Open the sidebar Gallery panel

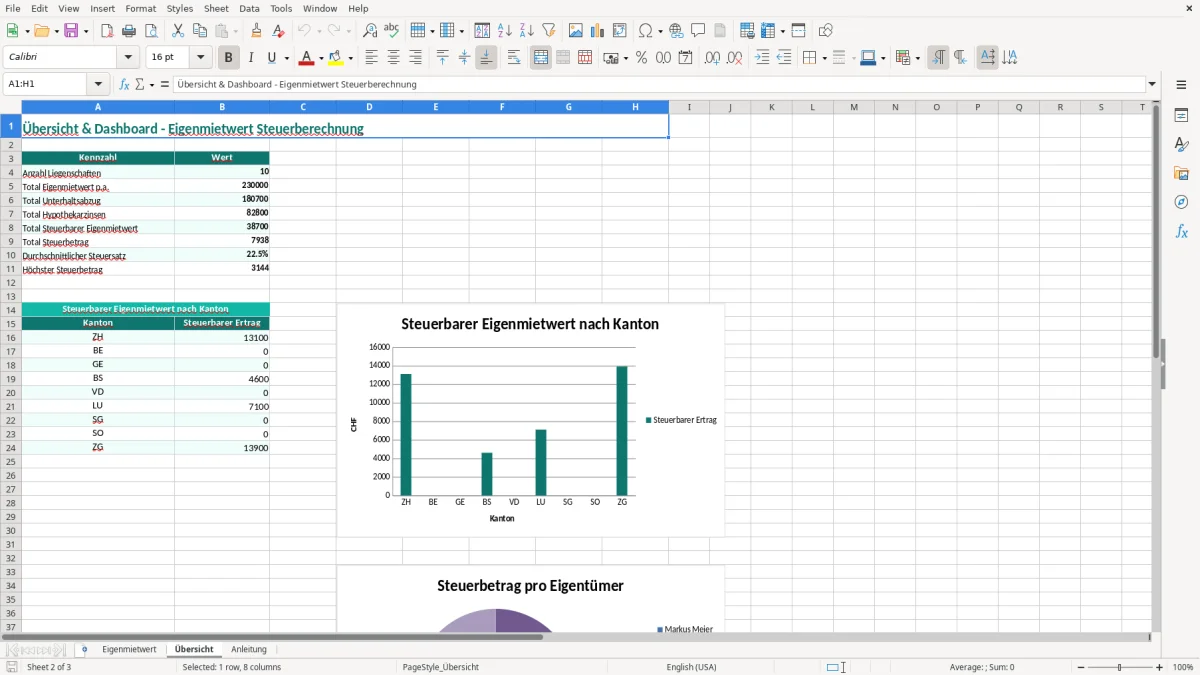click(1181, 174)
